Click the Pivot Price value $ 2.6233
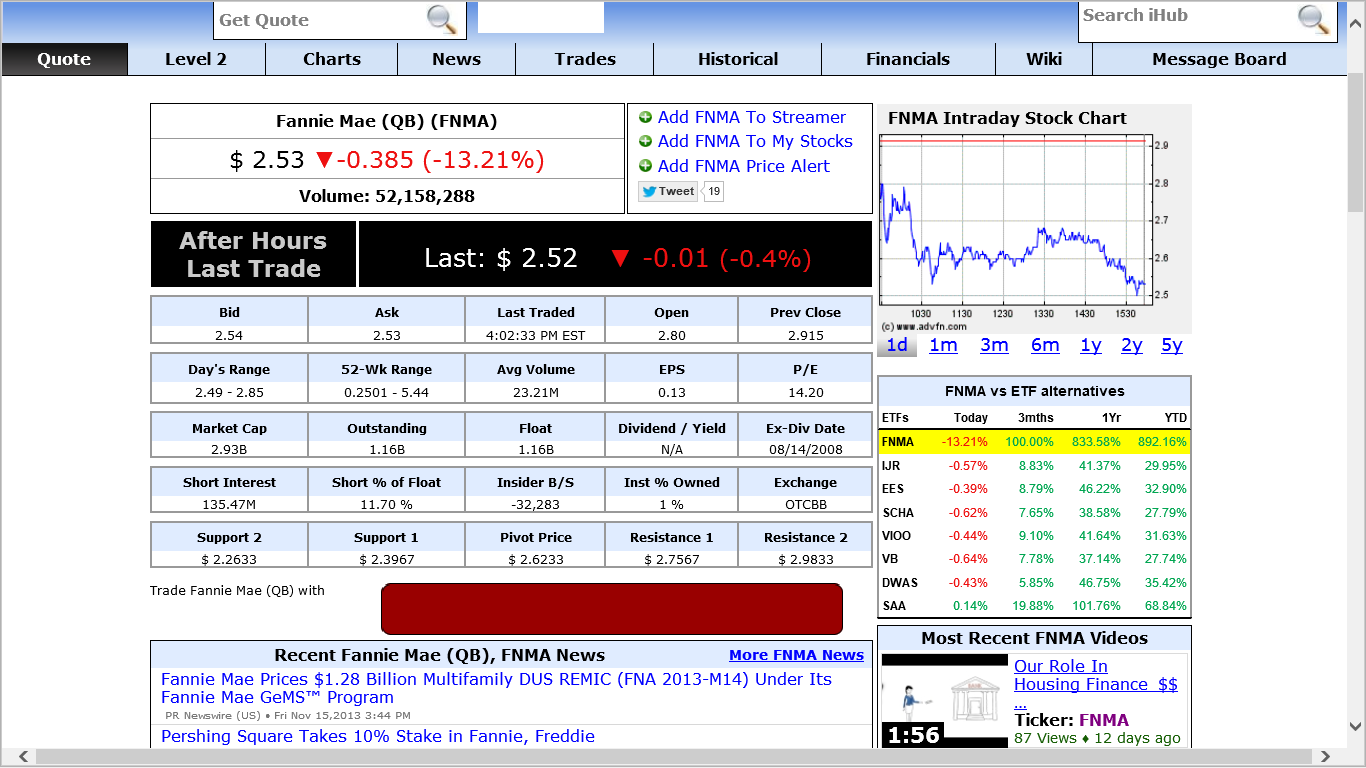Screen dimensions: 1366x768 coord(536,559)
